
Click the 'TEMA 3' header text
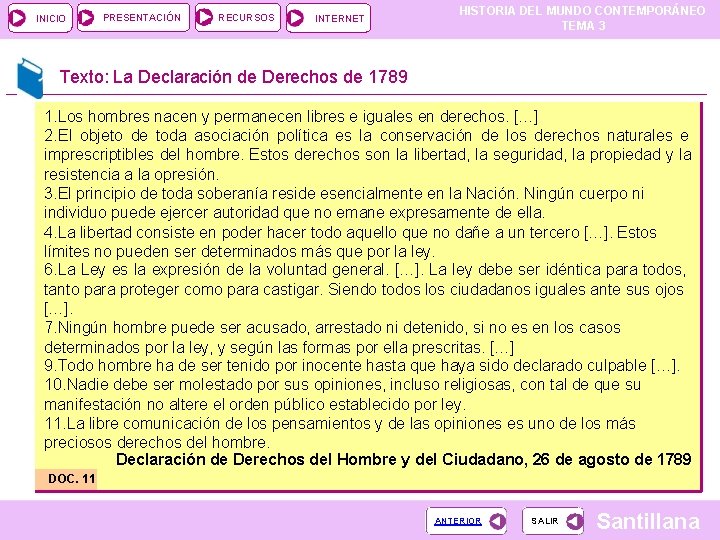tap(583, 26)
